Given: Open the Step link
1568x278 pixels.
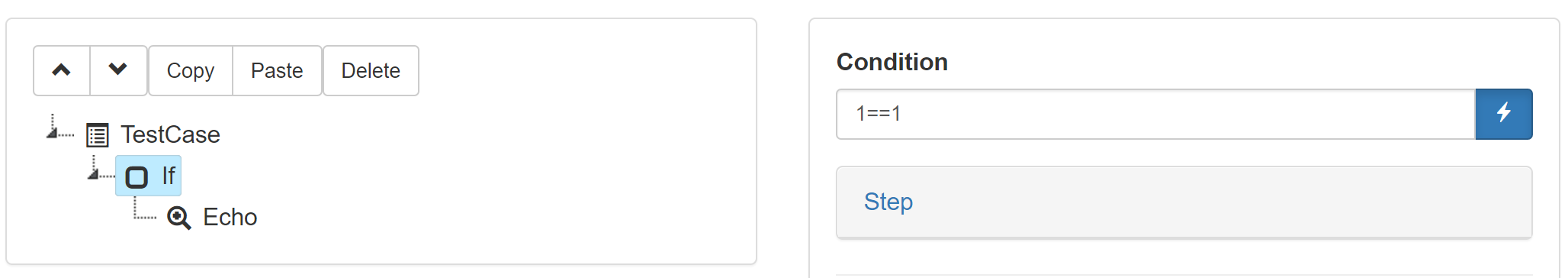Looking at the screenshot, I should coord(888,202).
